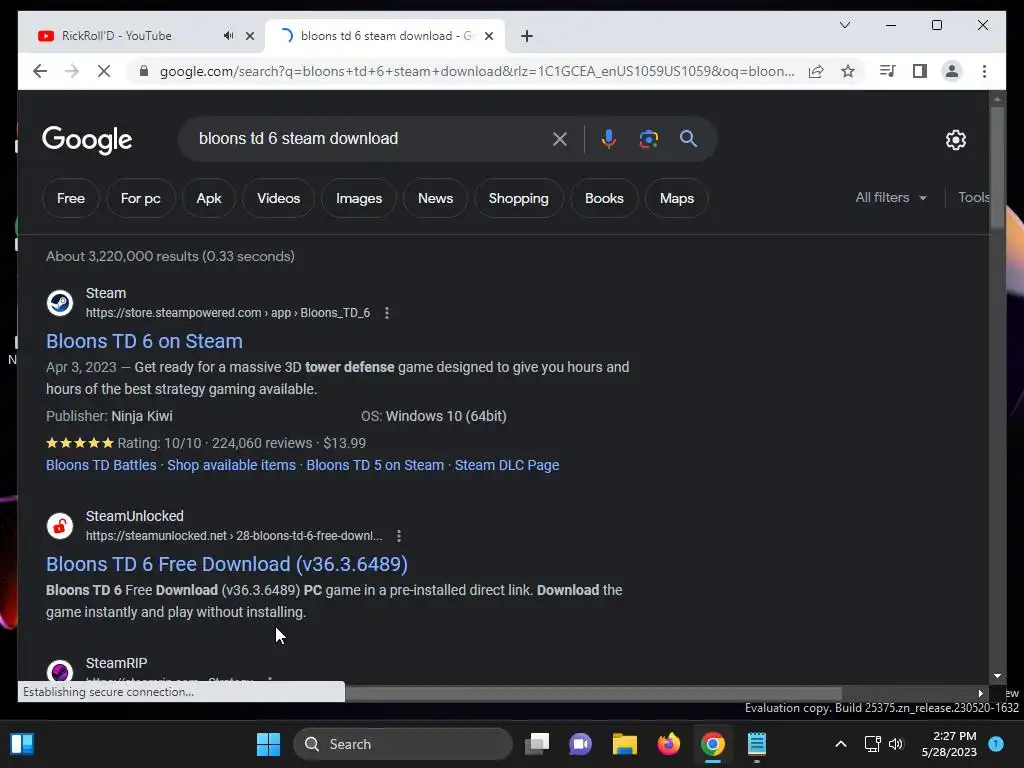Image resolution: width=1024 pixels, height=768 pixels.
Task: Open the taskbar Search box
Action: pyautogui.click(x=403, y=744)
